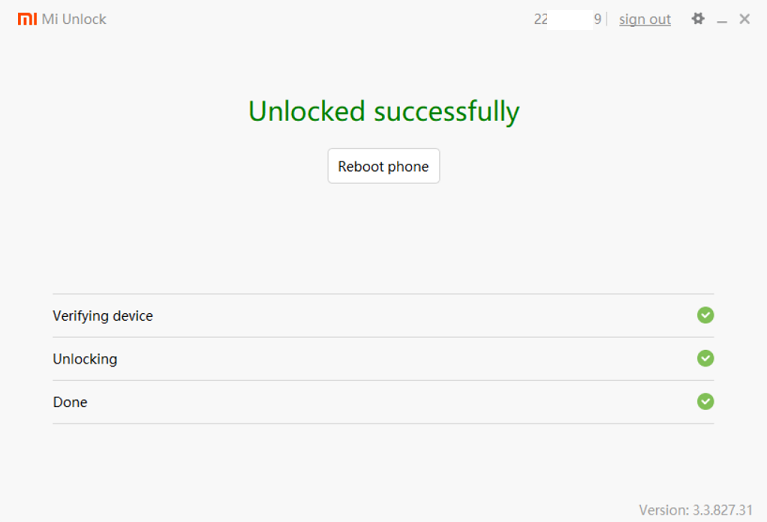Click the Mi Unlock title text
This screenshot has width=767, height=522.
(74, 19)
